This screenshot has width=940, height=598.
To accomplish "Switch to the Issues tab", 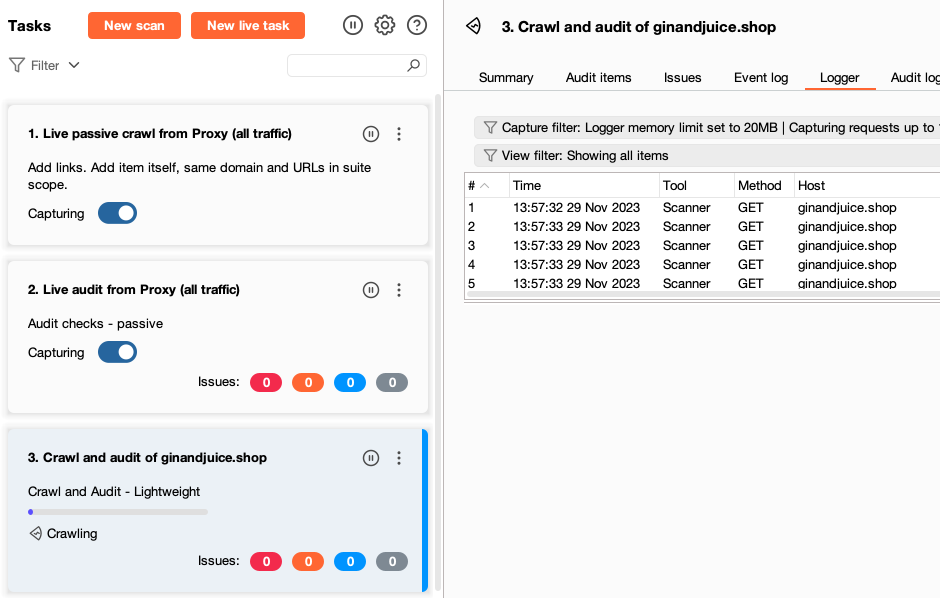I will point(682,77).
